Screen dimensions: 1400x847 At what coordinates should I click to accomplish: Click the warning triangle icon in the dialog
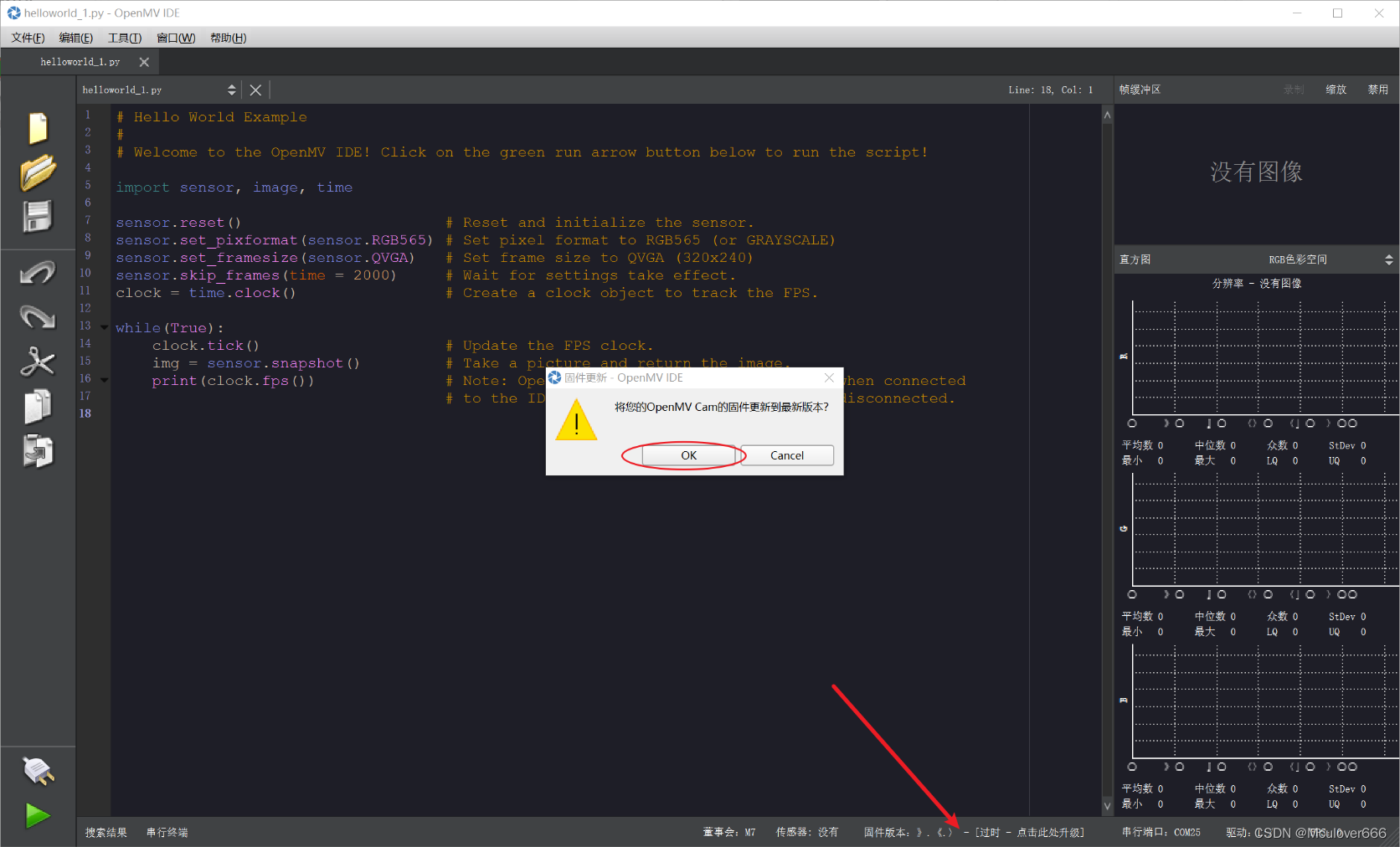pyautogui.click(x=576, y=420)
